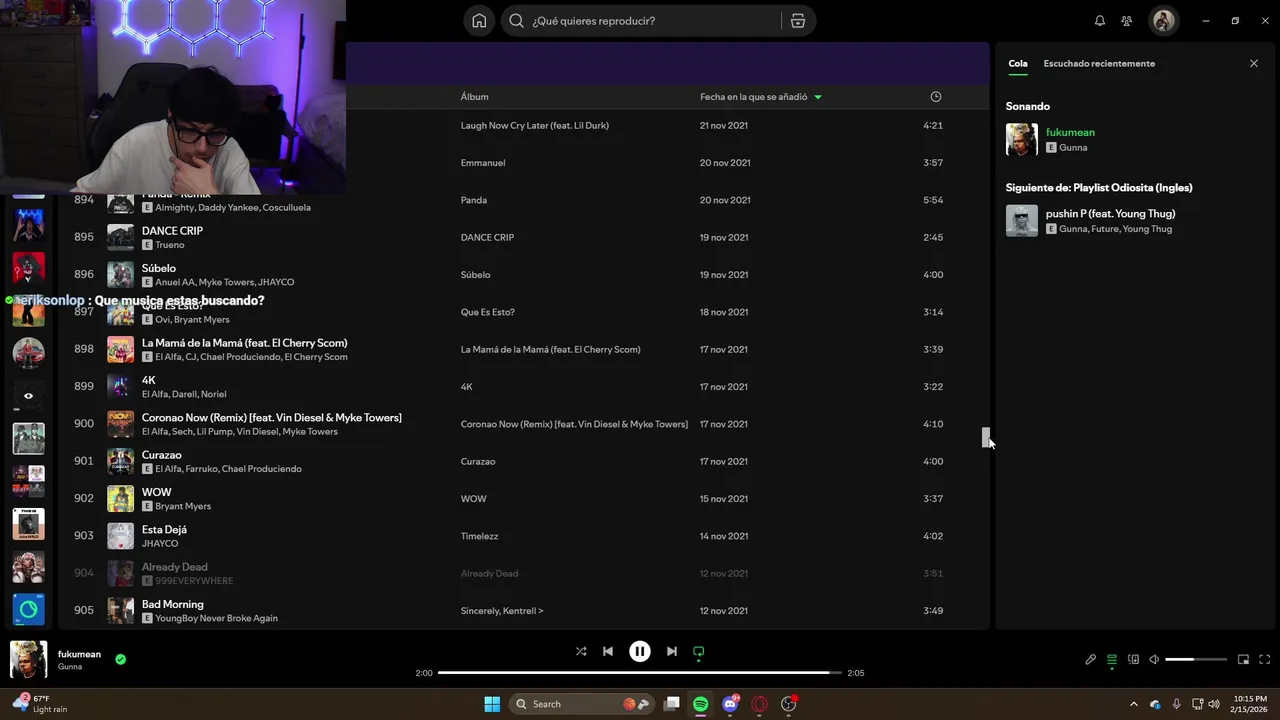Open the Timelezz album link
Screen dimensions: 1280x720
point(479,536)
